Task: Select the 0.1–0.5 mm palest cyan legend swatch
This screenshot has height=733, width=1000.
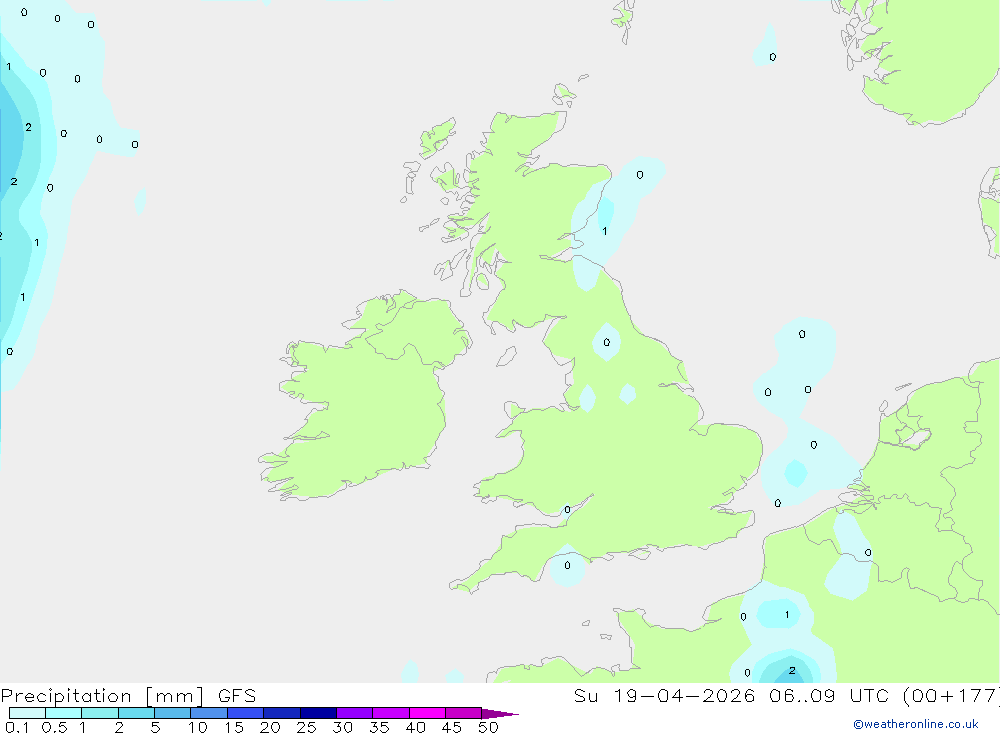Action: [x=27, y=713]
